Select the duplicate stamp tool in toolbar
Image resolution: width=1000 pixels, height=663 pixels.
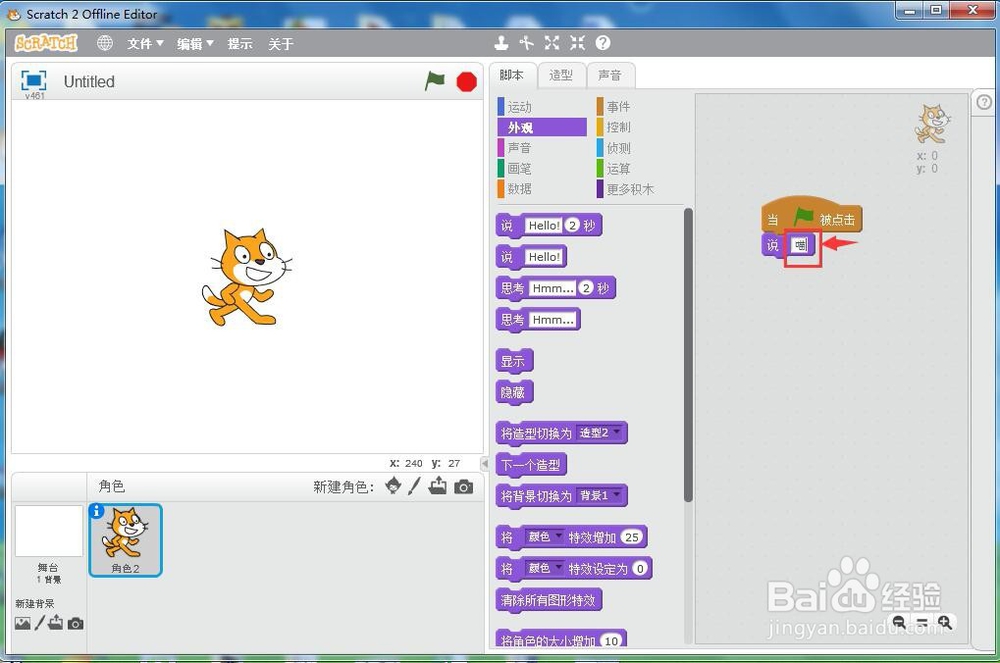click(501, 43)
